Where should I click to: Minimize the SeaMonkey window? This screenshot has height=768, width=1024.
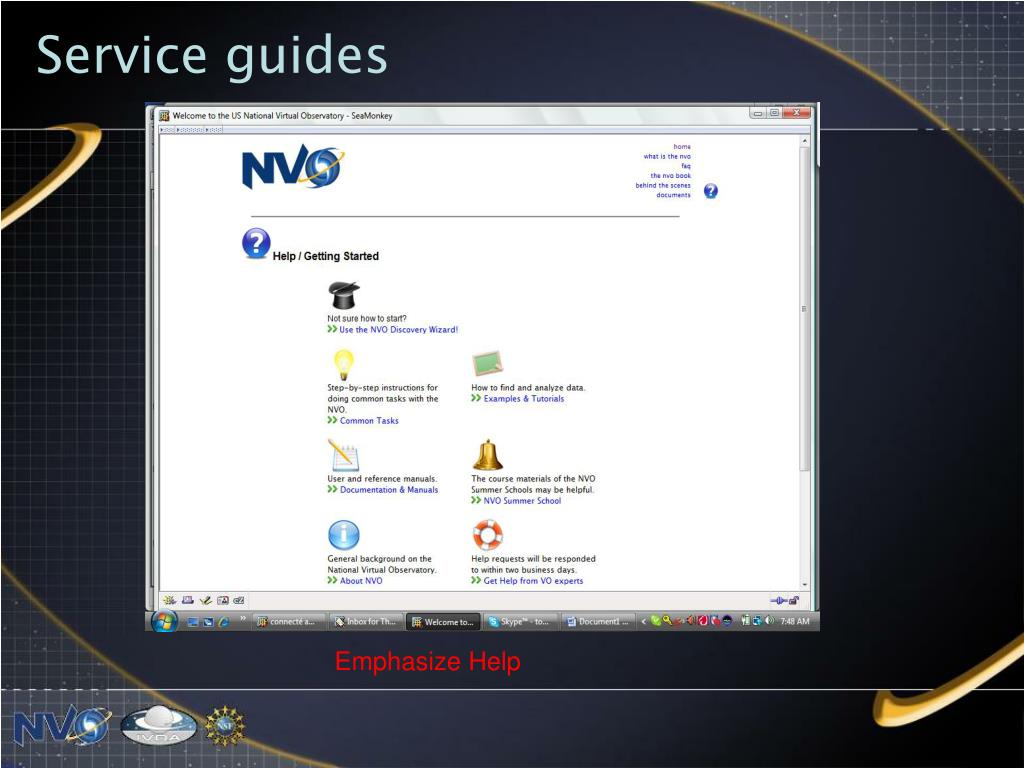758,112
